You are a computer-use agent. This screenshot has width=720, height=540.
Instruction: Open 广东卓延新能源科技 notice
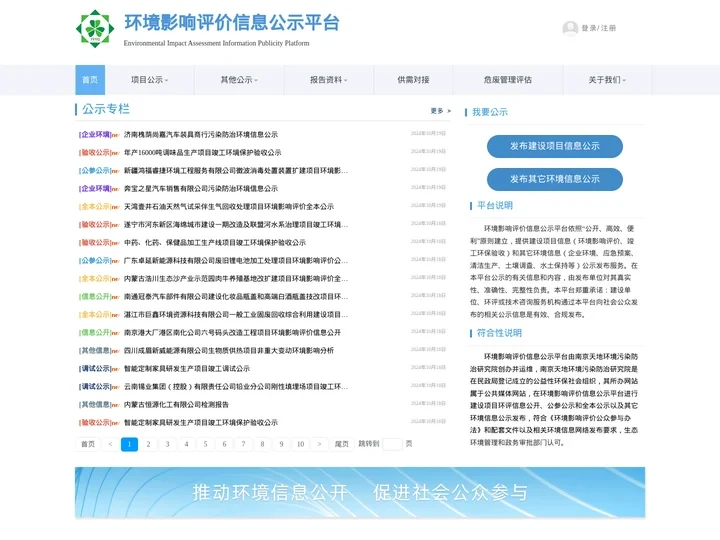click(236, 260)
